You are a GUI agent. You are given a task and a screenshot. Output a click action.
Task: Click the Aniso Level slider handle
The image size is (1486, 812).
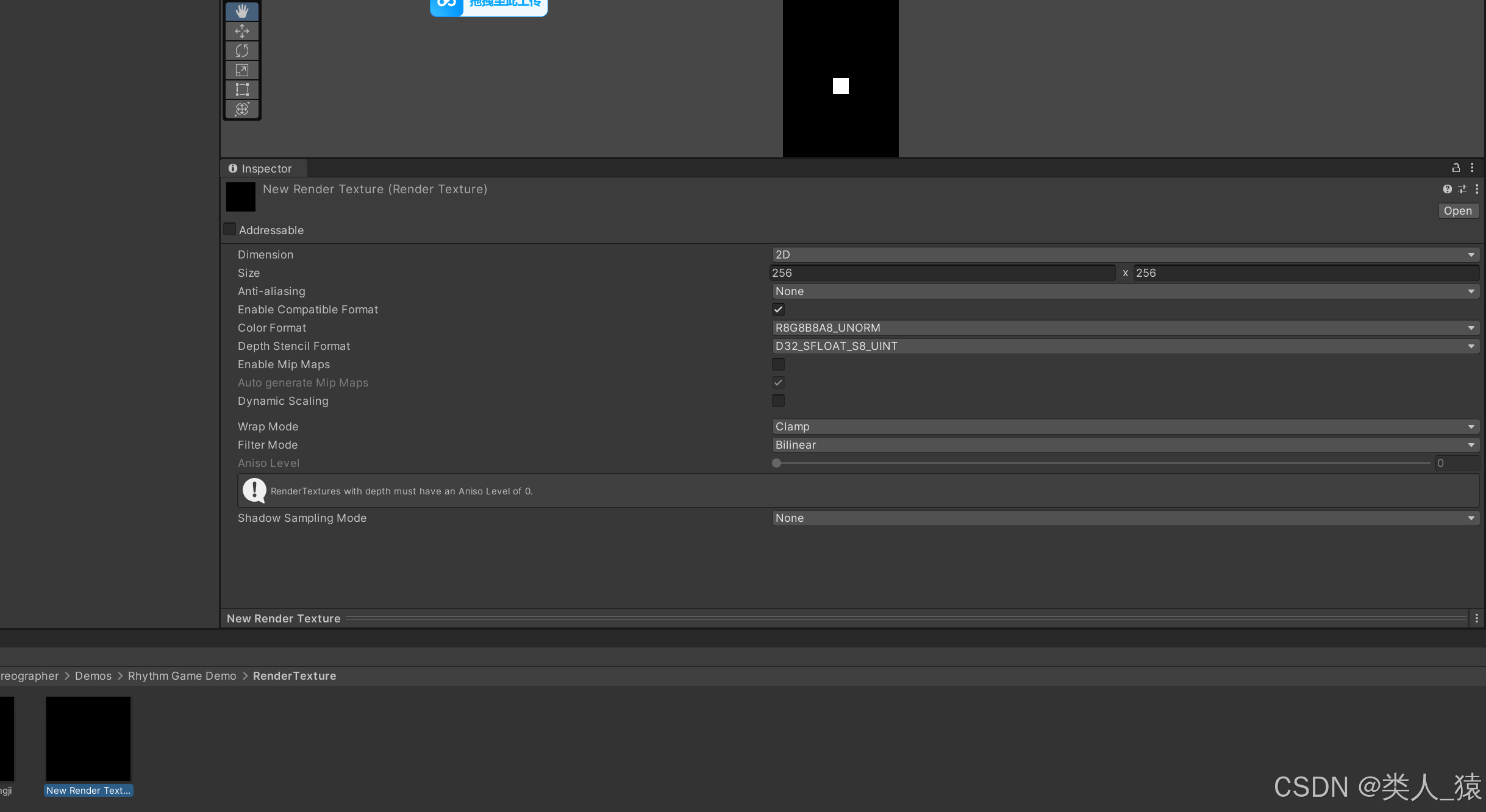point(776,463)
